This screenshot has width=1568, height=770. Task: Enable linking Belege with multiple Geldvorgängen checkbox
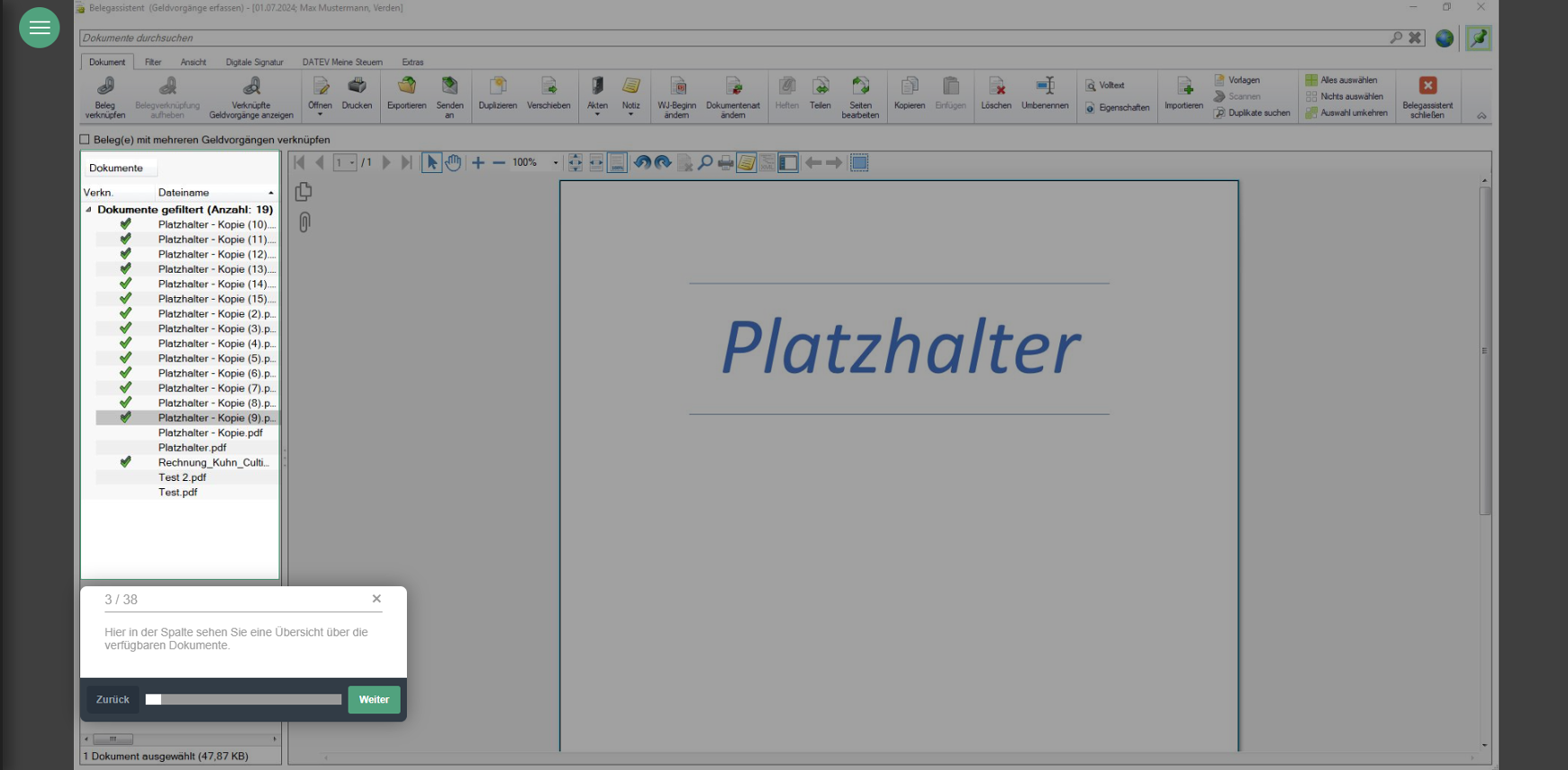(x=86, y=140)
